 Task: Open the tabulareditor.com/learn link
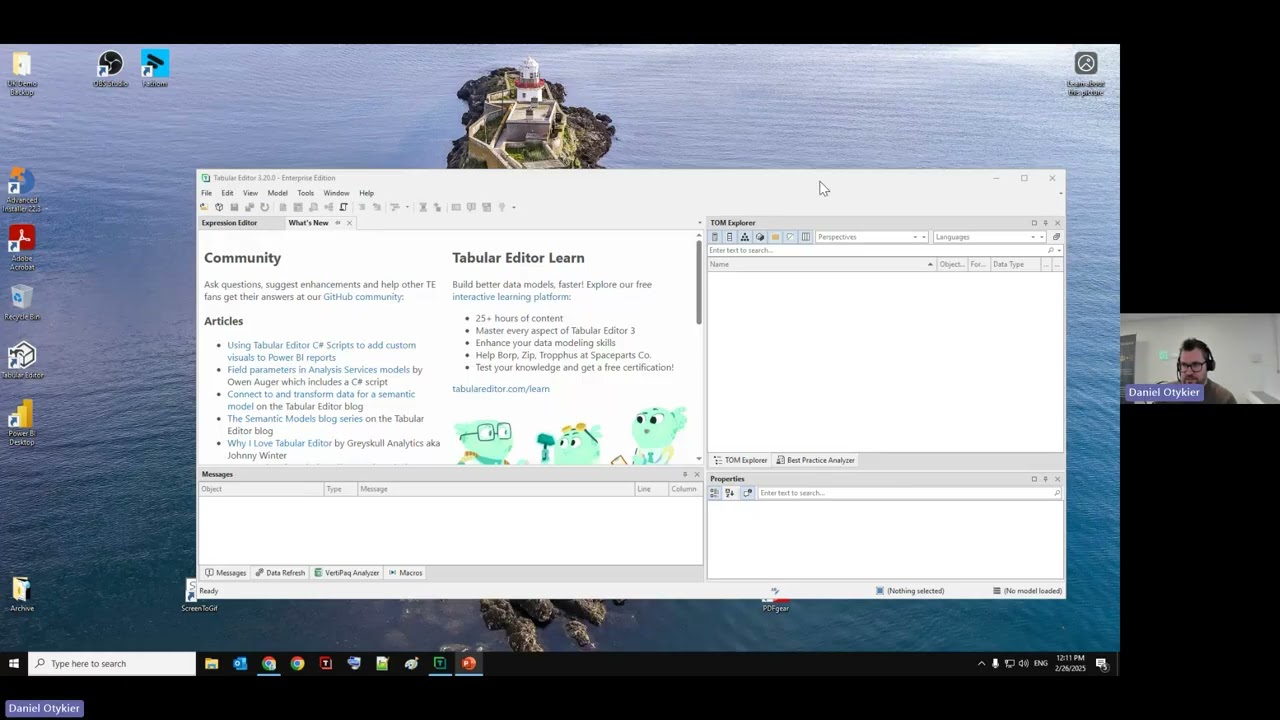point(500,389)
